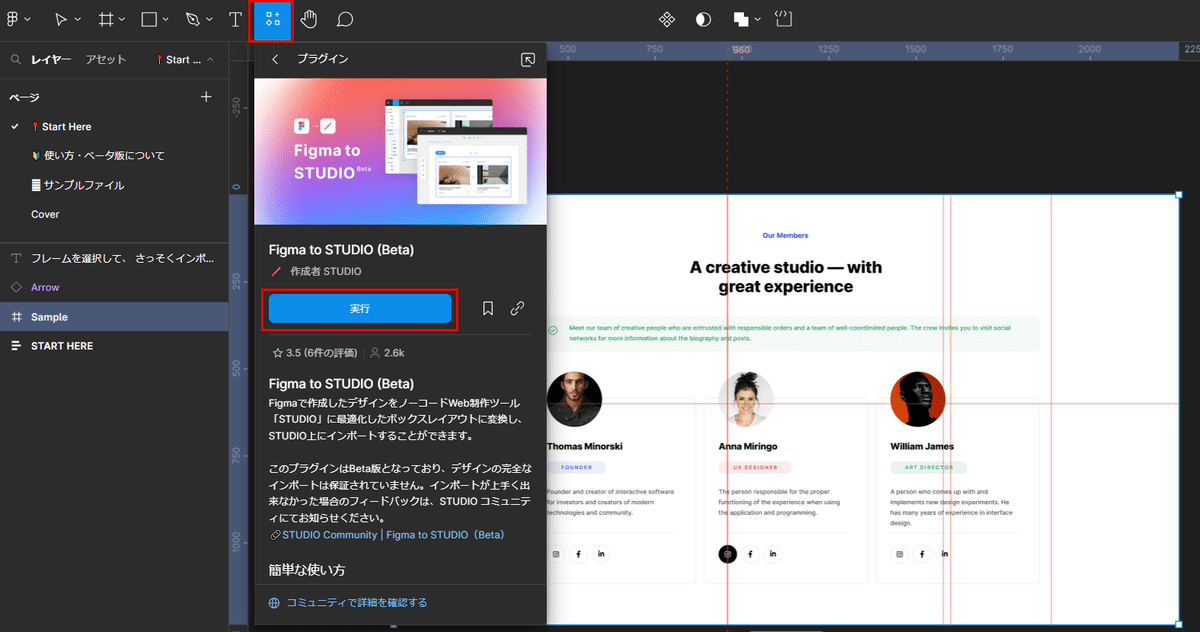Click William James's Instagram icon
This screenshot has height=632, width=1200.
(x=899, y=554)
